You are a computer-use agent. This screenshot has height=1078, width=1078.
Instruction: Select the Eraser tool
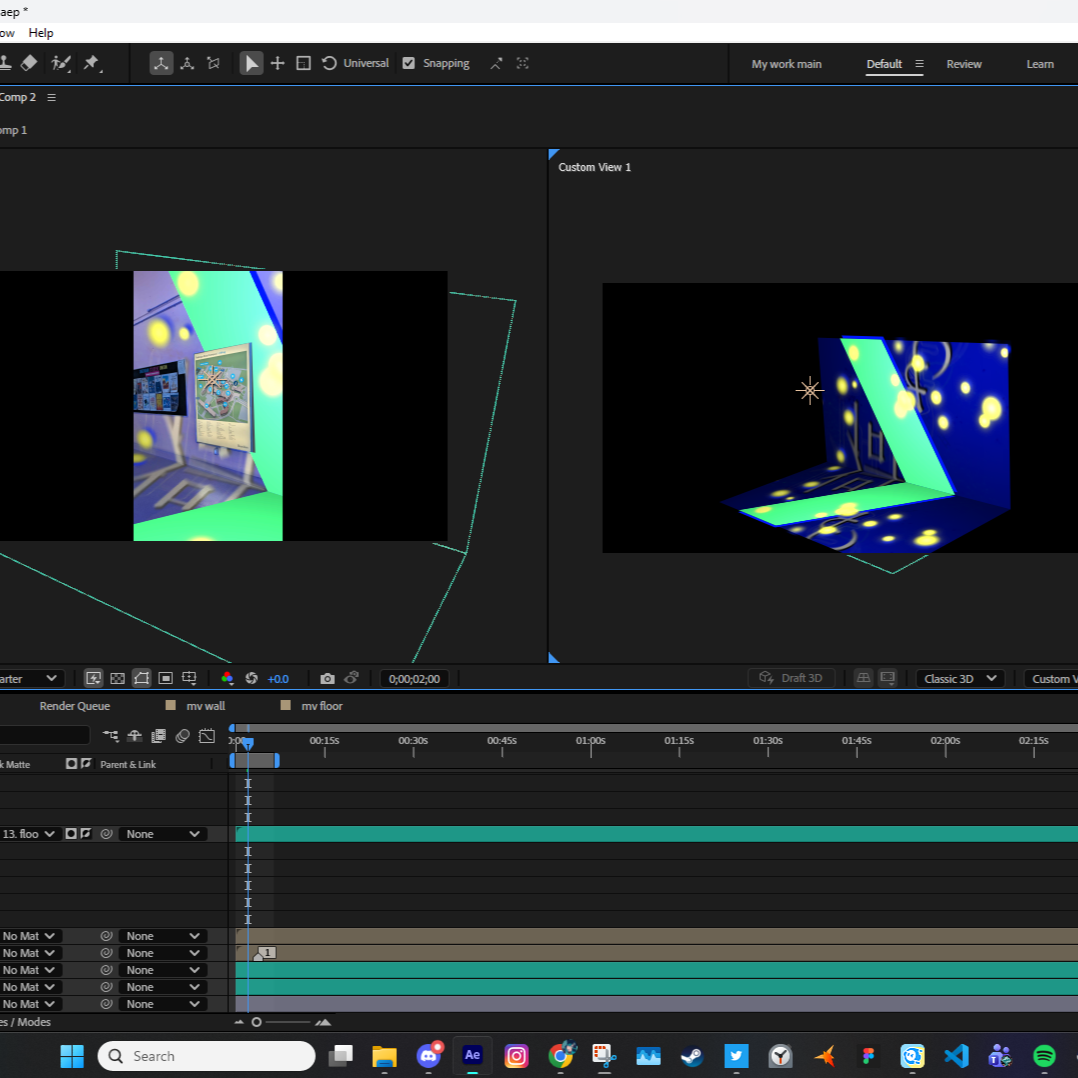[28, 62]
